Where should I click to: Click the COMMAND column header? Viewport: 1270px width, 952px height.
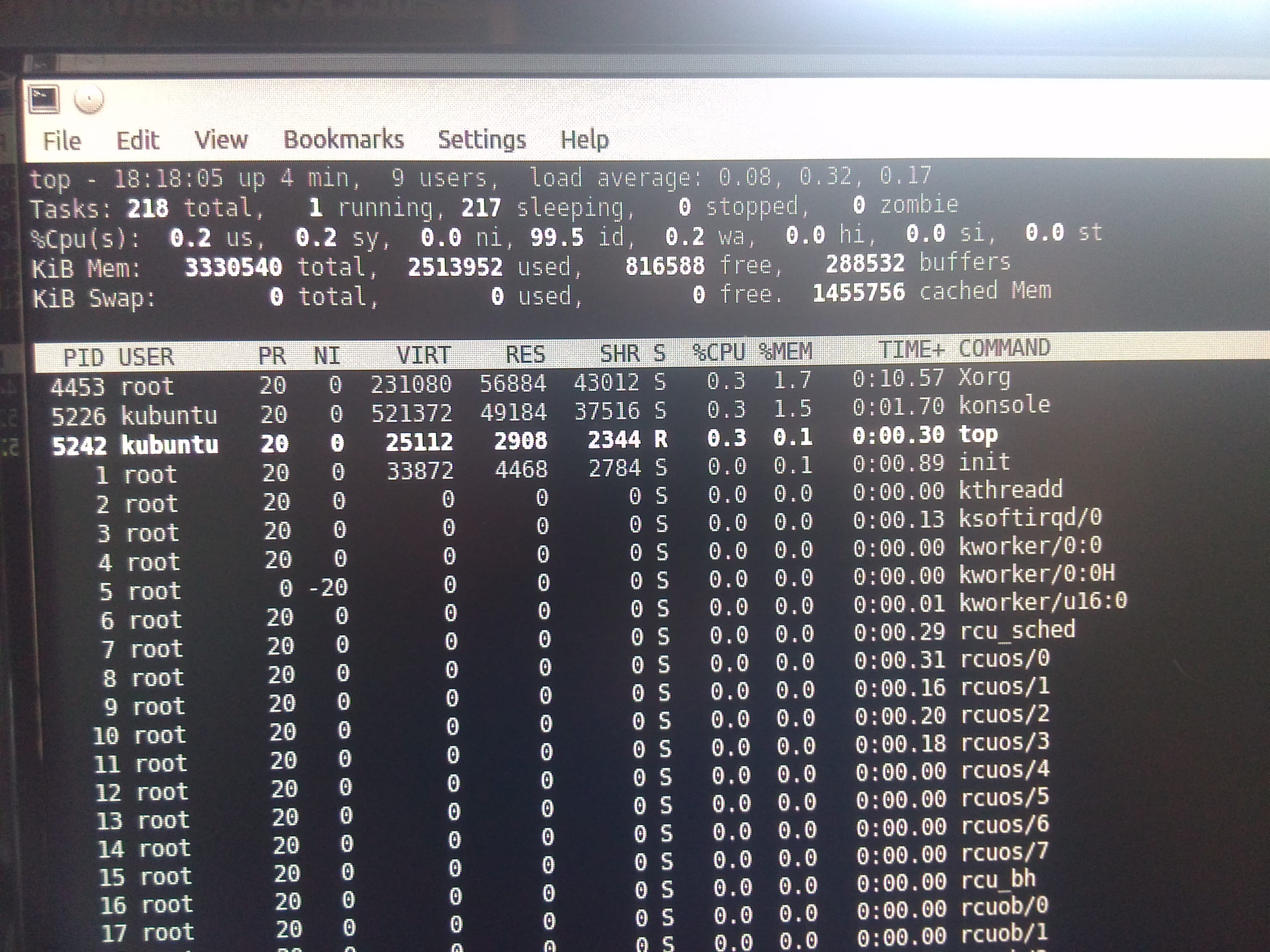coord(1004,348)
